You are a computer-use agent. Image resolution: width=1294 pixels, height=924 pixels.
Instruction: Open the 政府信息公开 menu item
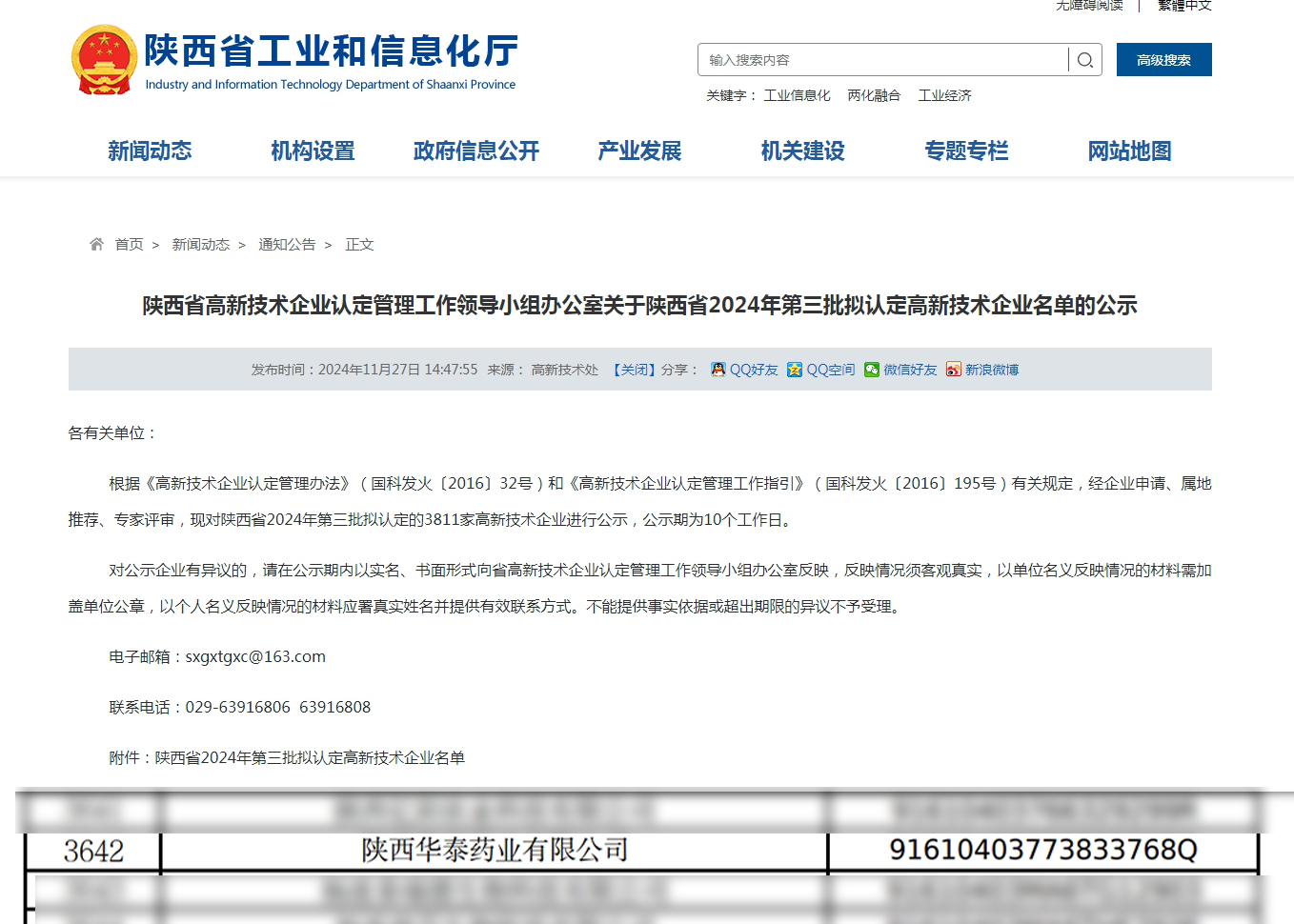pos(475,151)
